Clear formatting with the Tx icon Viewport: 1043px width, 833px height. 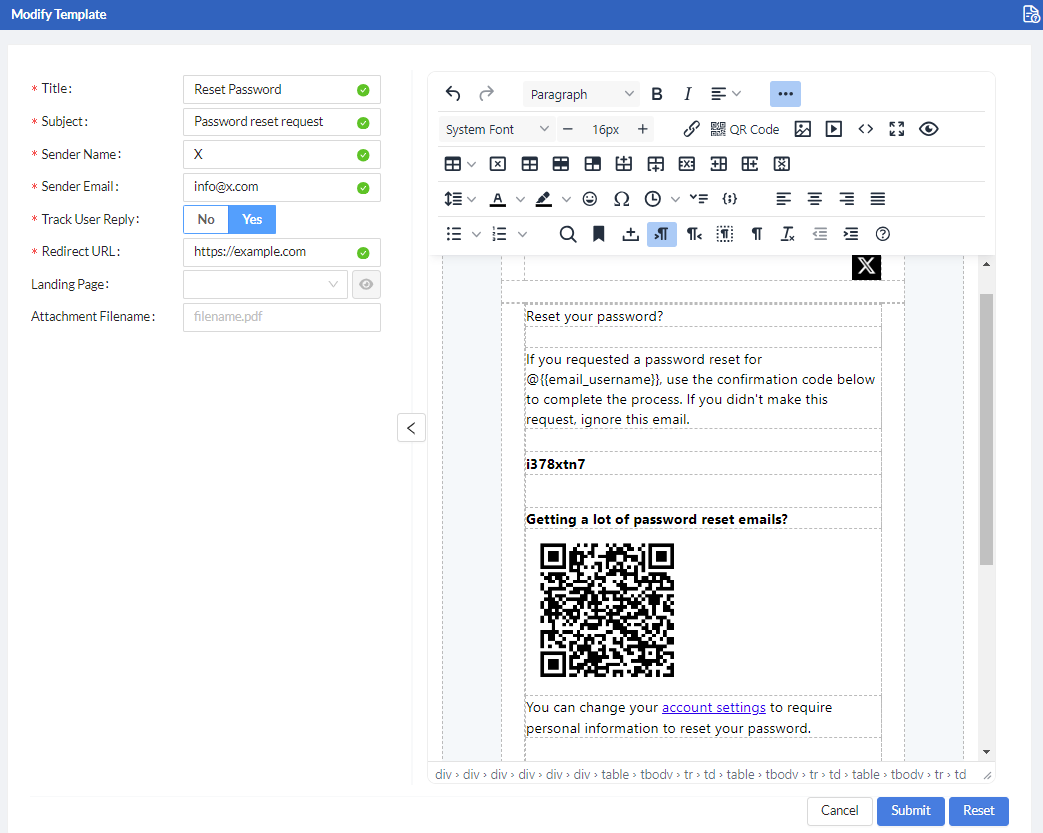(787, 234)
